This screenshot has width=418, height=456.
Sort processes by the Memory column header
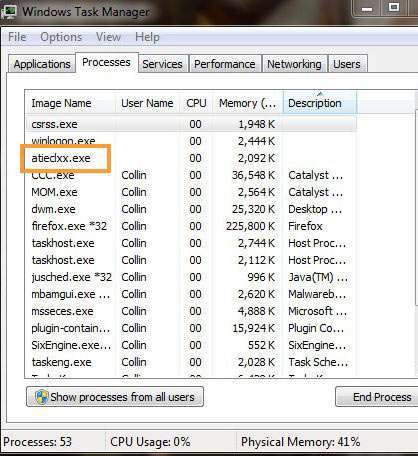pos(248,103)
